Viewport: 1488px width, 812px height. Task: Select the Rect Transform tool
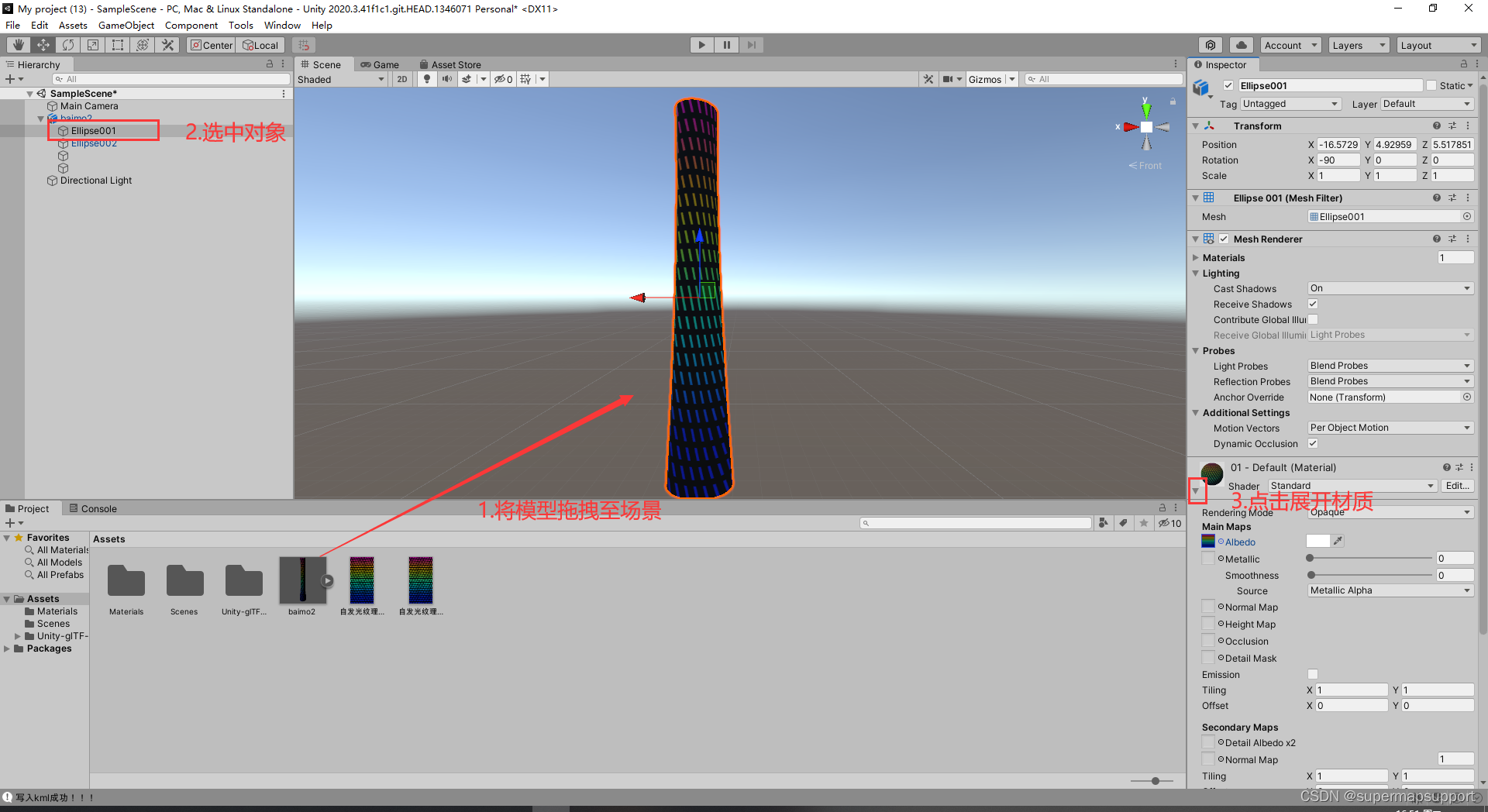click(x=118, y=44)
